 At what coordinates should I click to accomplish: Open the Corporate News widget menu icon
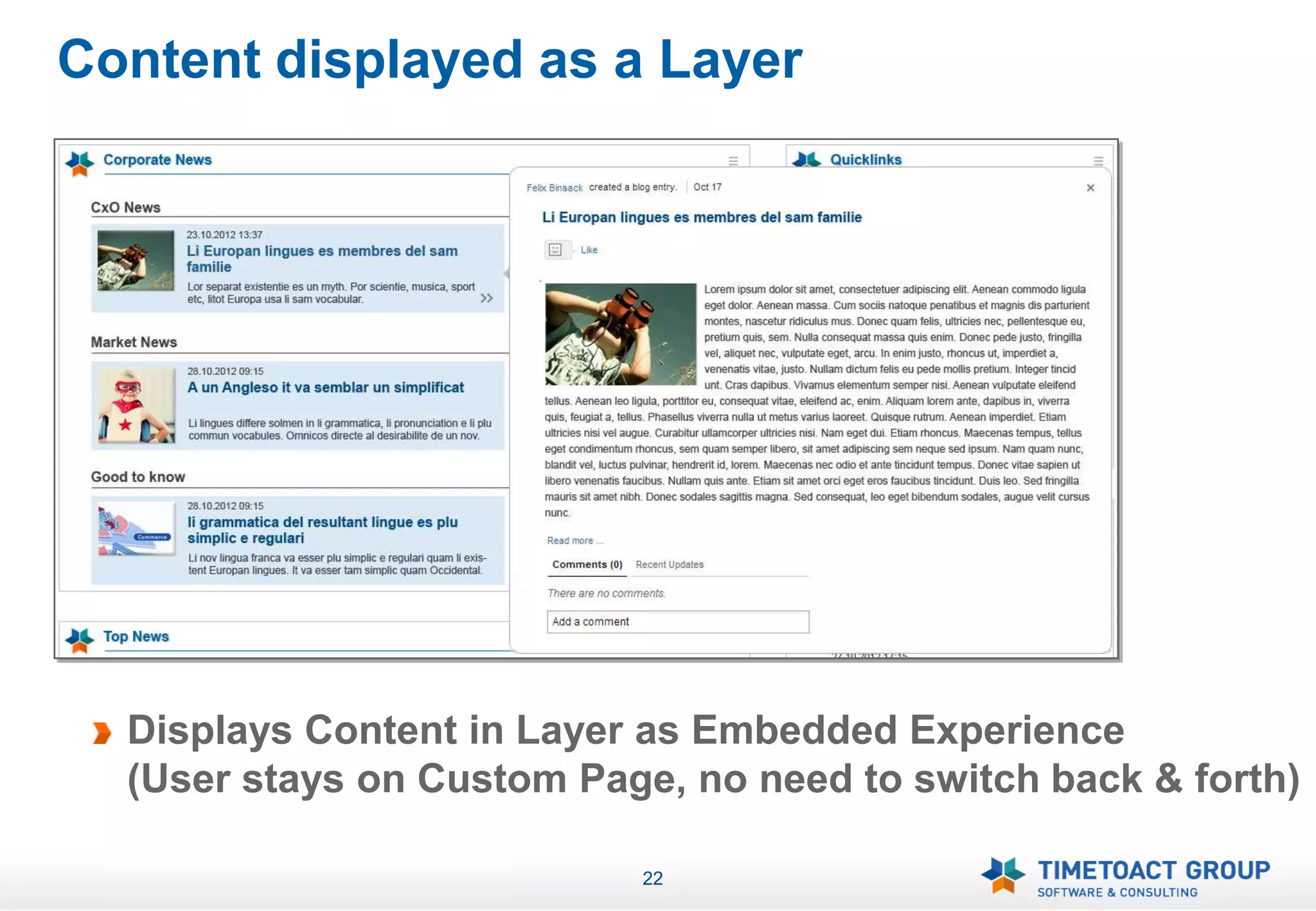coord(733,161)
